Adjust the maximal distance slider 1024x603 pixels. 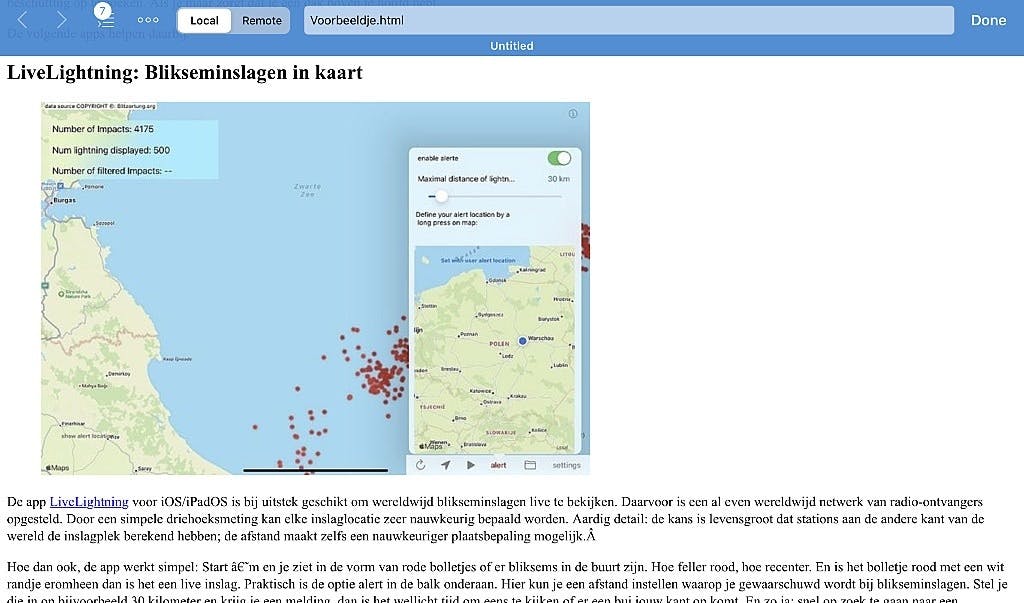click(494, 196)
